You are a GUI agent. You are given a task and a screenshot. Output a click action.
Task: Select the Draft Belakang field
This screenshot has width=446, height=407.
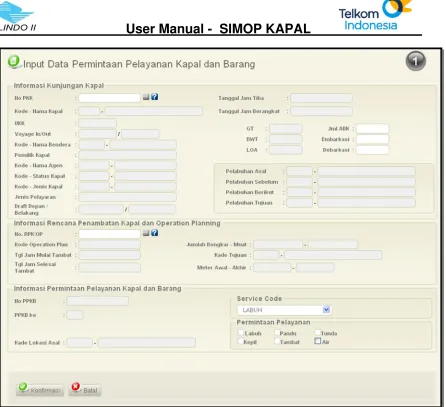(152, 209)
